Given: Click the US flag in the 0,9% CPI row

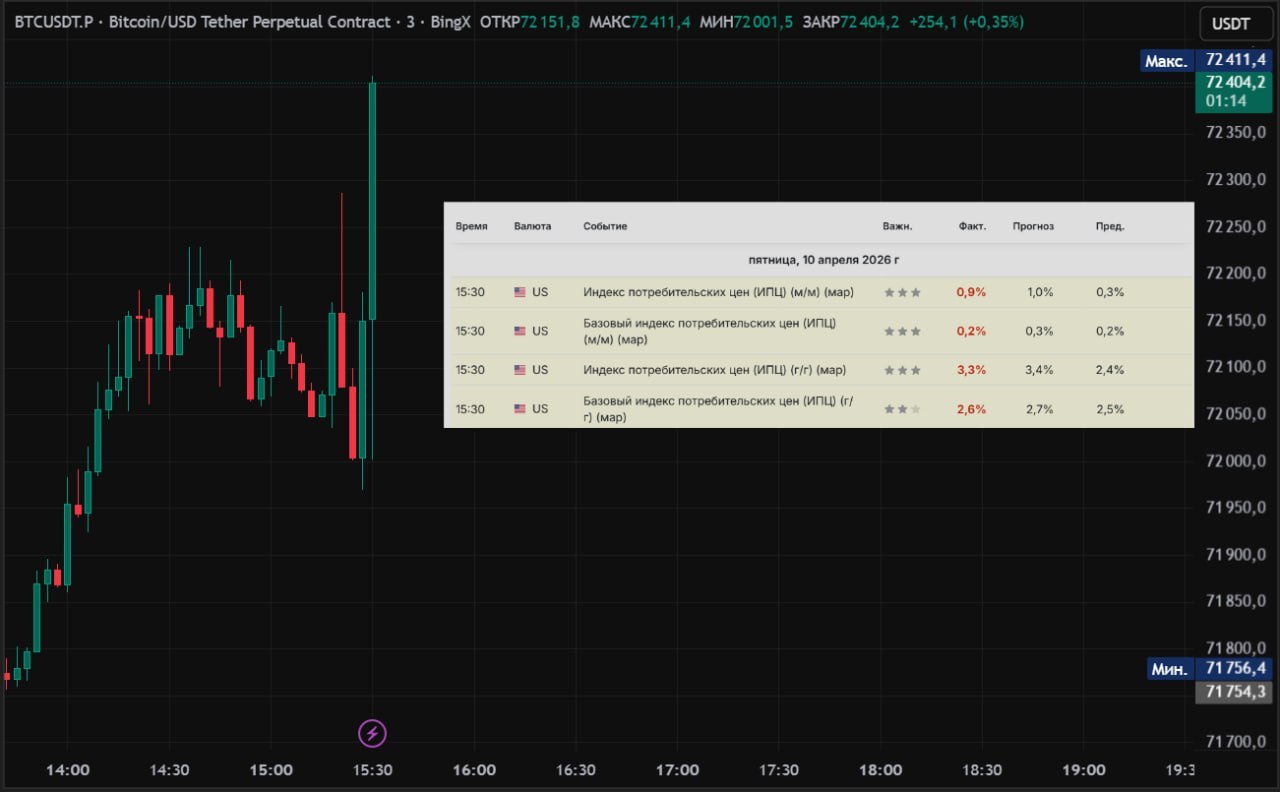Looking at the screenshot, I should [x=520, y=292].
